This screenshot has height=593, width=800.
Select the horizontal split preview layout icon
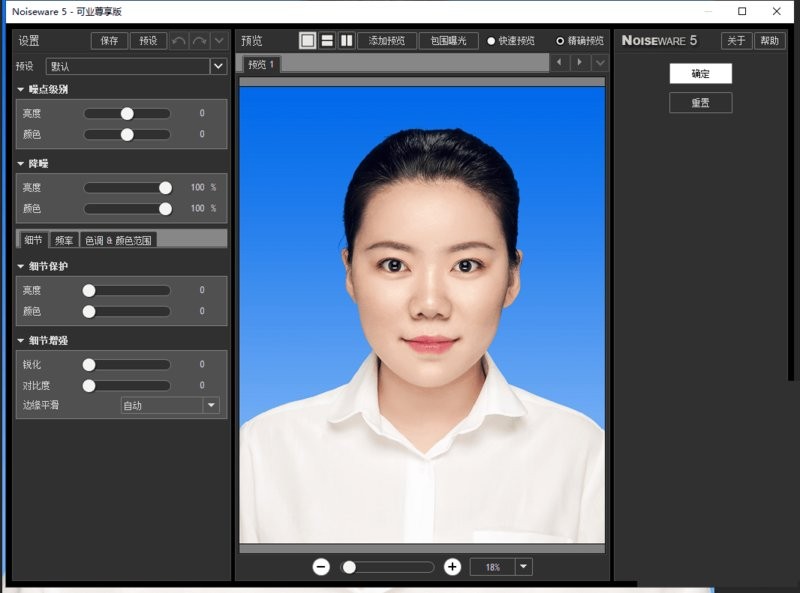[327, 41]
